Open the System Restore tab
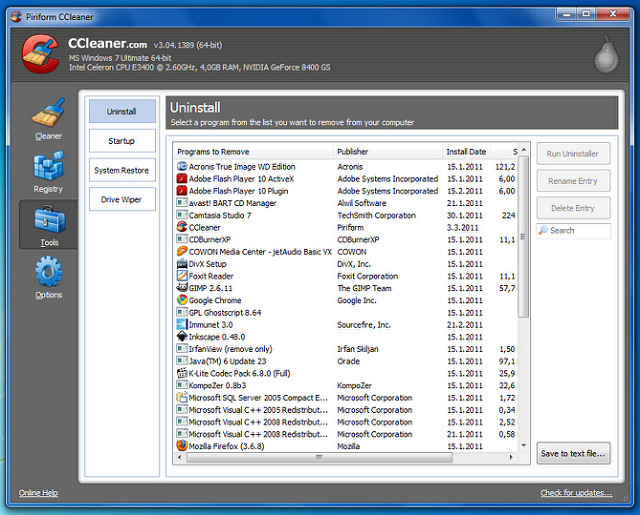This screenshot has width=640, height=515. click(122, 170)
